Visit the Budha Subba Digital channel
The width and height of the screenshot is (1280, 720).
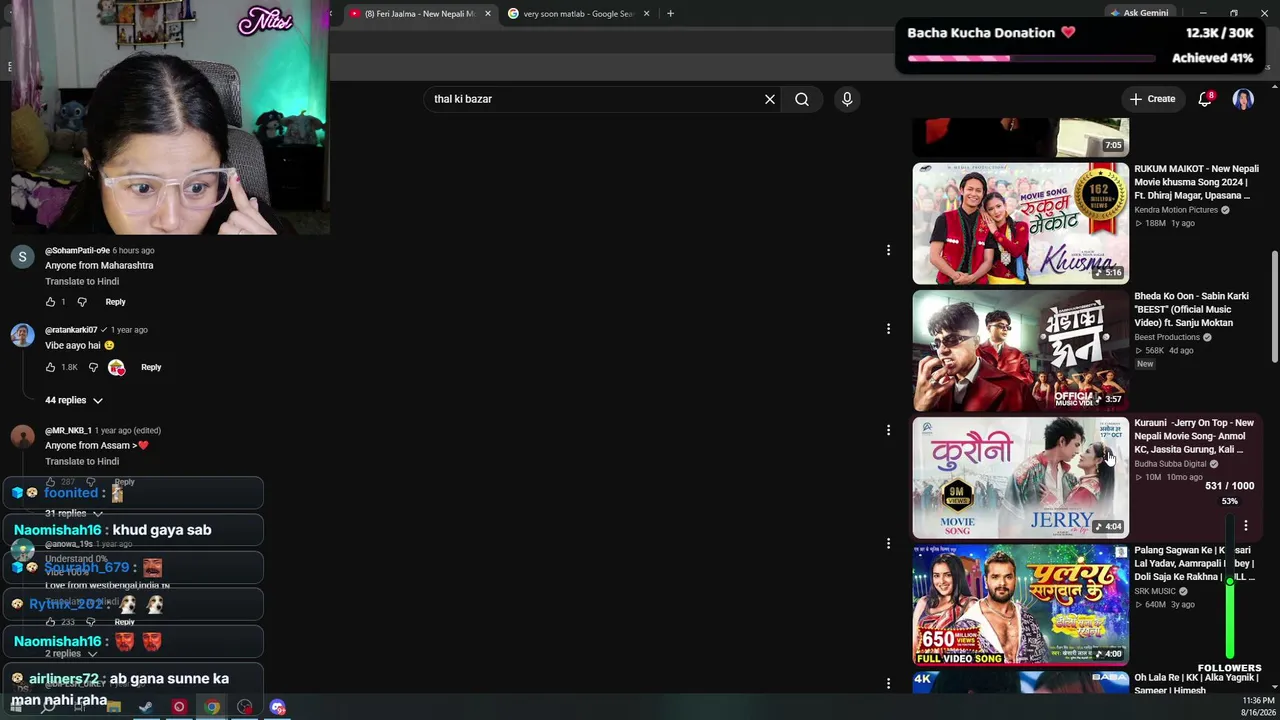point(1170,464)
